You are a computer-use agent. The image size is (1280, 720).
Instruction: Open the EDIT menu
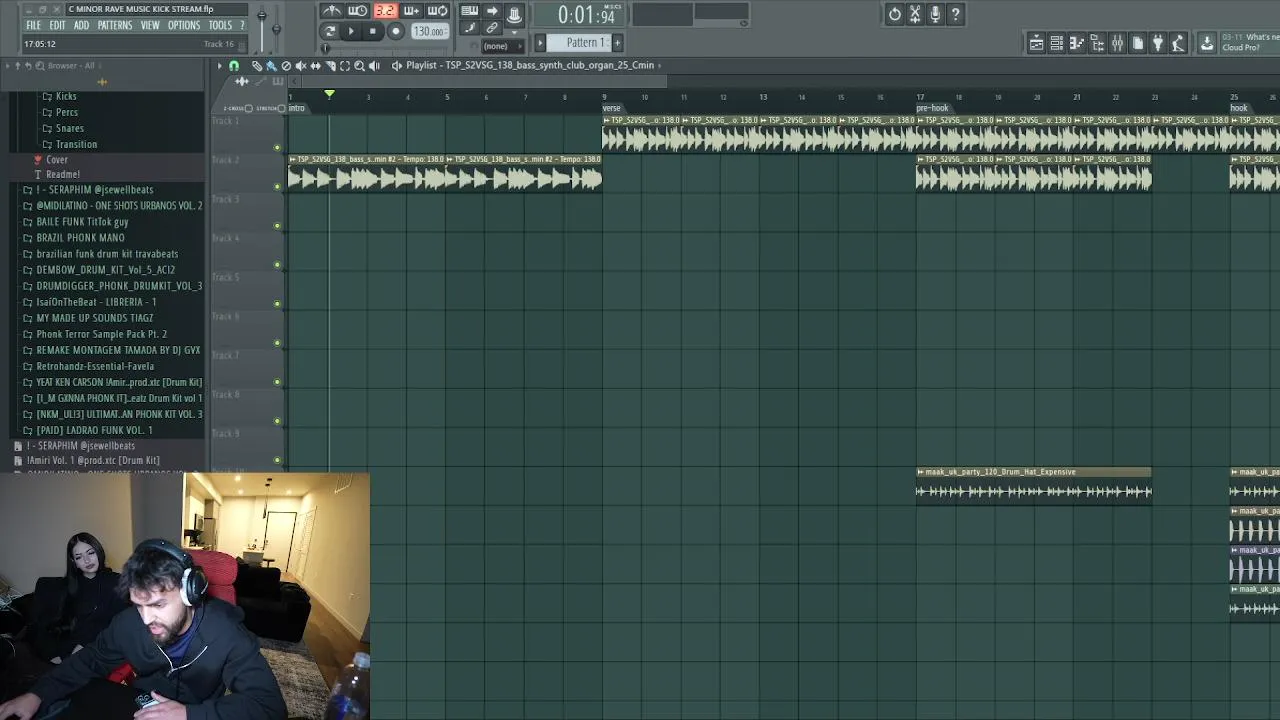57,25
